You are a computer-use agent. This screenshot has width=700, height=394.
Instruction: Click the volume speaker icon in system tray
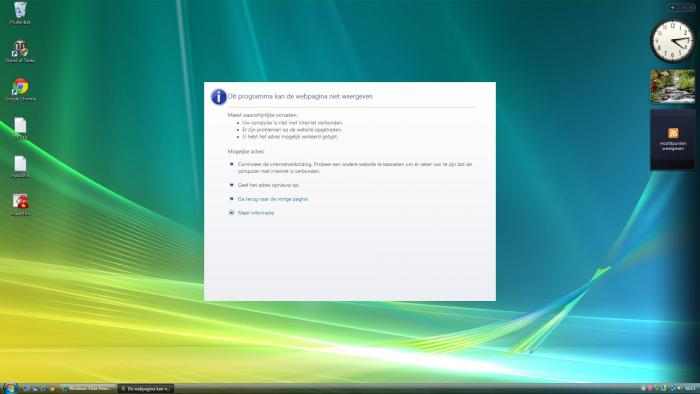tap(679, 388)
